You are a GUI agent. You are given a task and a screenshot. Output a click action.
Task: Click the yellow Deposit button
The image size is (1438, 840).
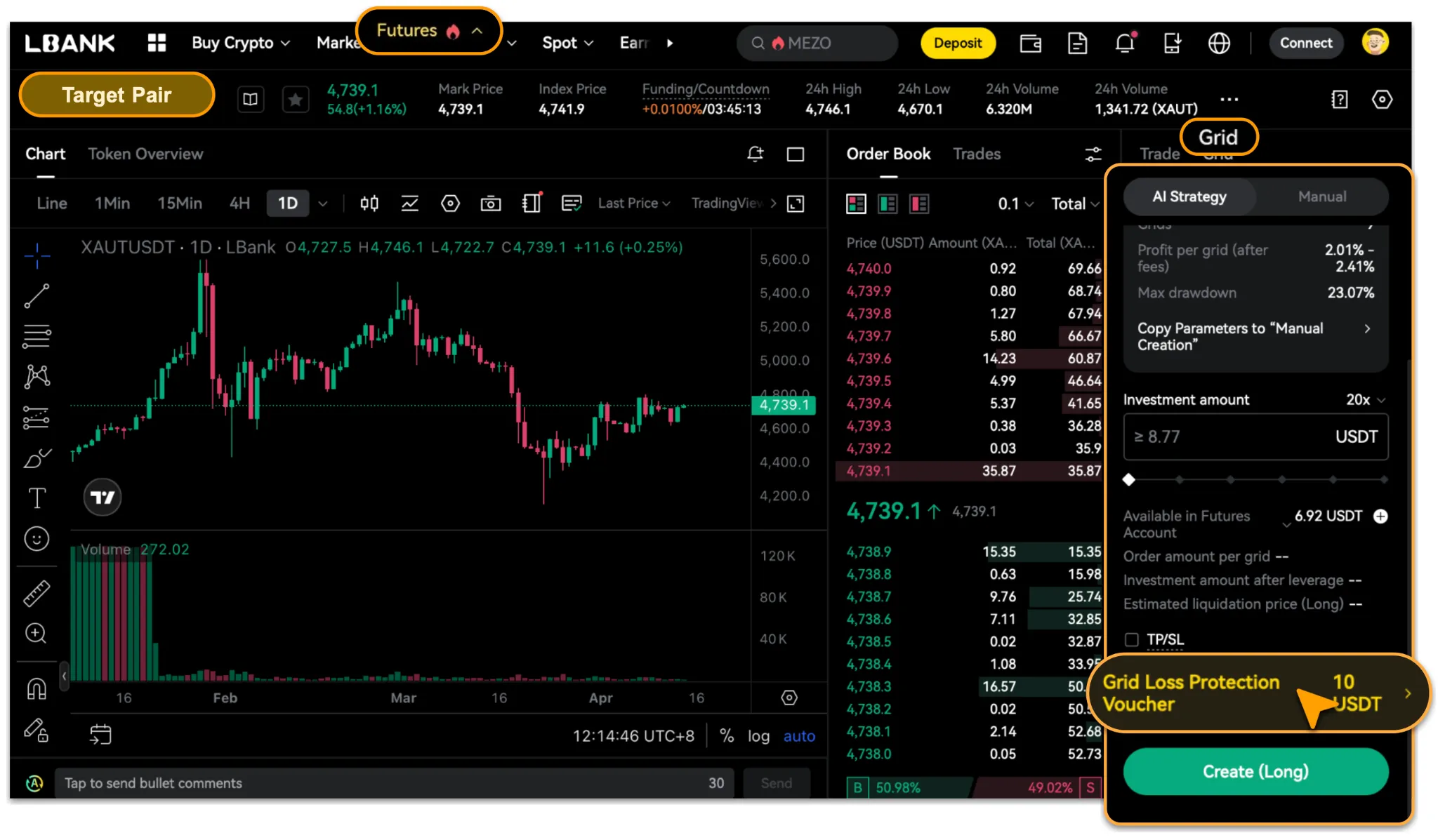pos(957,44)
